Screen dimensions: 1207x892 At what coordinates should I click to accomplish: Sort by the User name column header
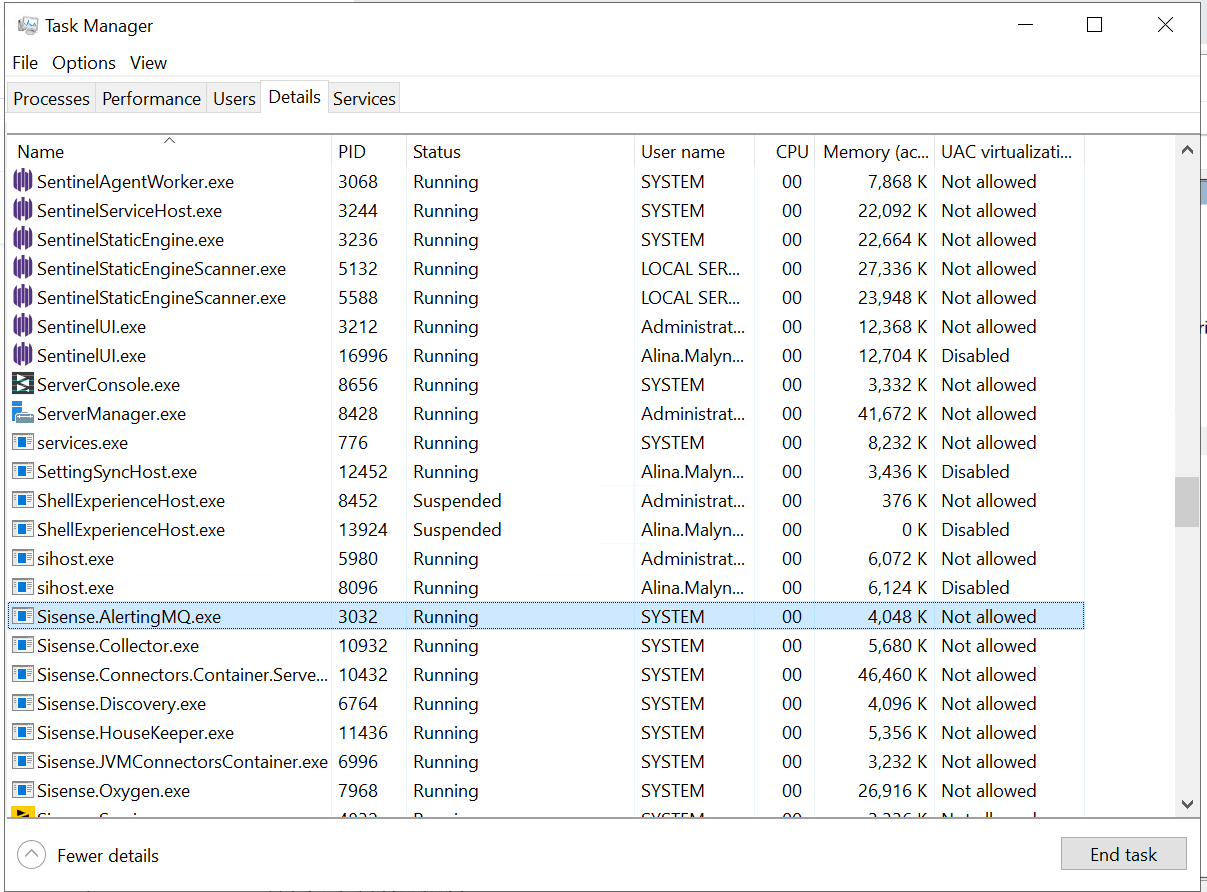[694, 152]
